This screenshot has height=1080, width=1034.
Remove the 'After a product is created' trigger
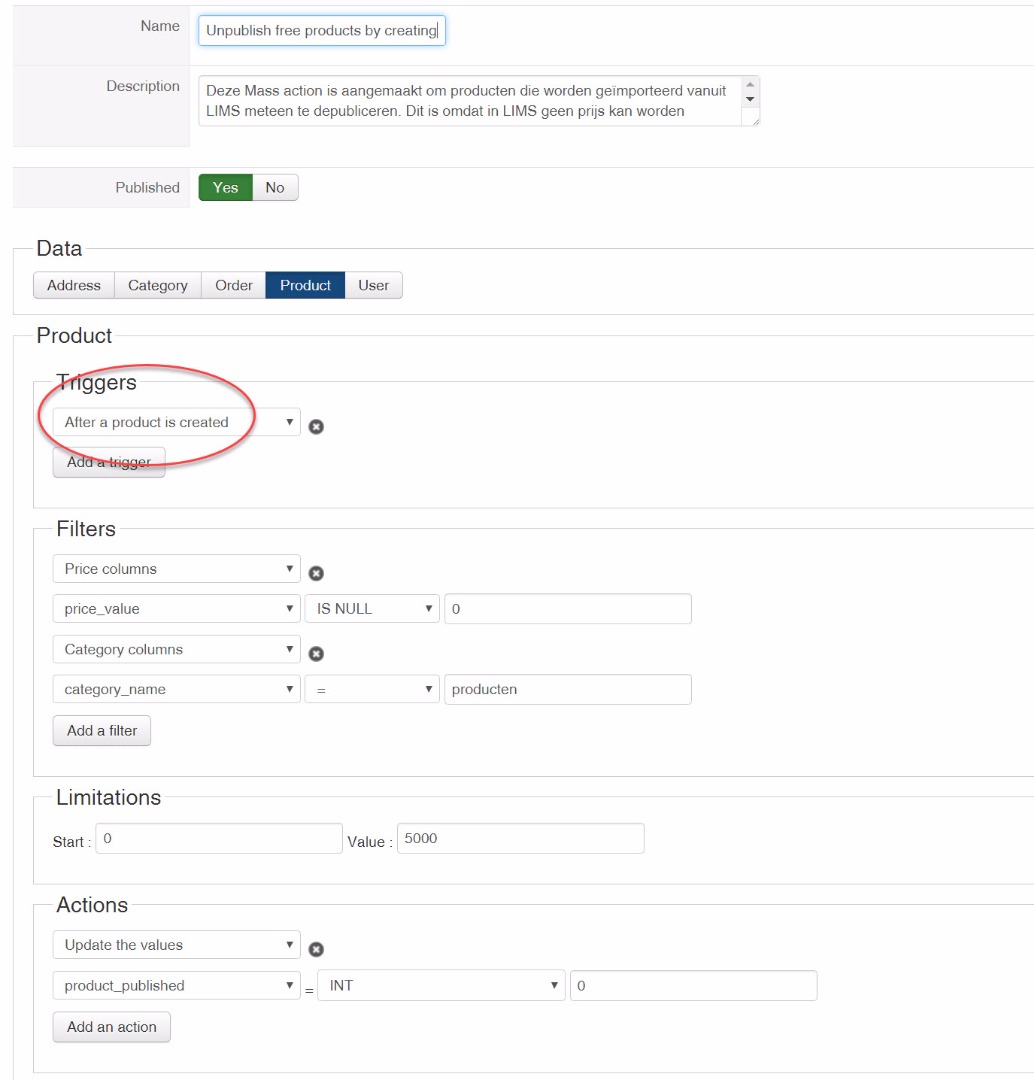[x=316, y=427]
